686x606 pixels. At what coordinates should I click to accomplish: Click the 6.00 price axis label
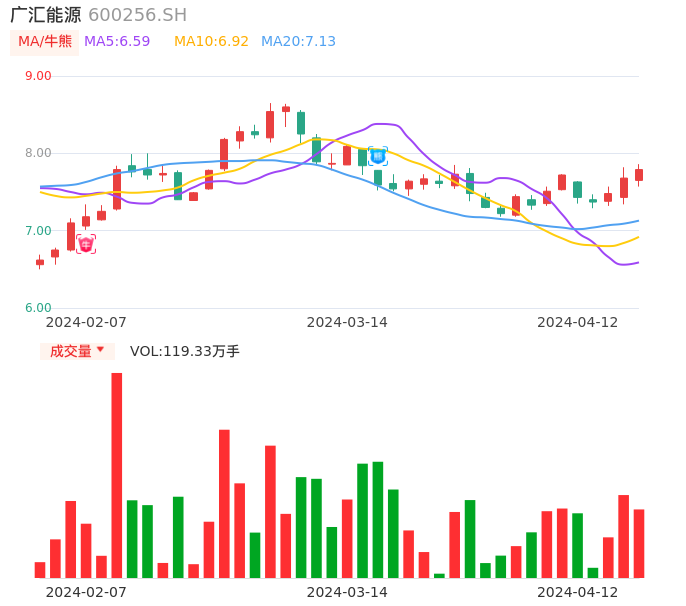click(x=38, y=308)
